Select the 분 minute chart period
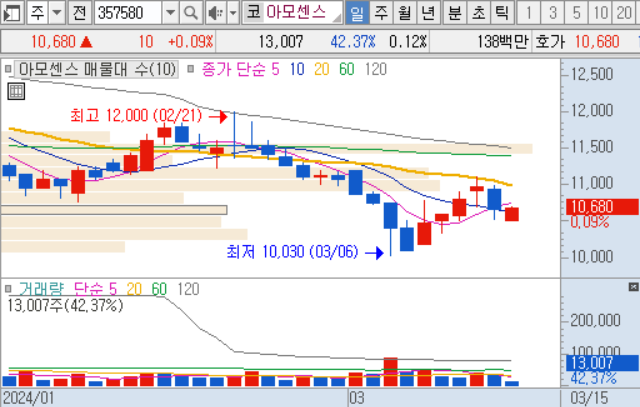 454,13
